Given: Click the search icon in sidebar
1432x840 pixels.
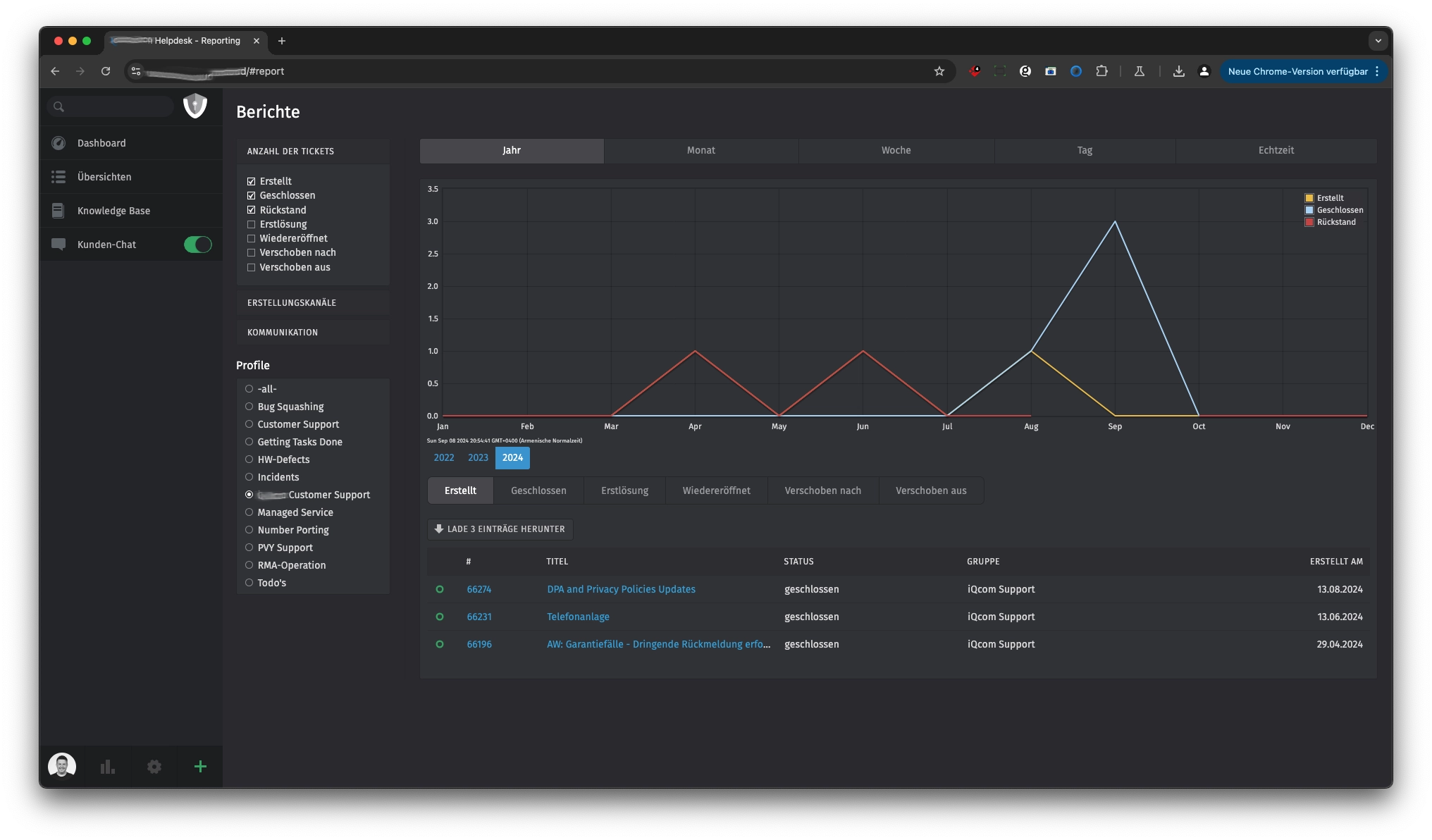Looking at the screenshot, I should tap(58, 106).
